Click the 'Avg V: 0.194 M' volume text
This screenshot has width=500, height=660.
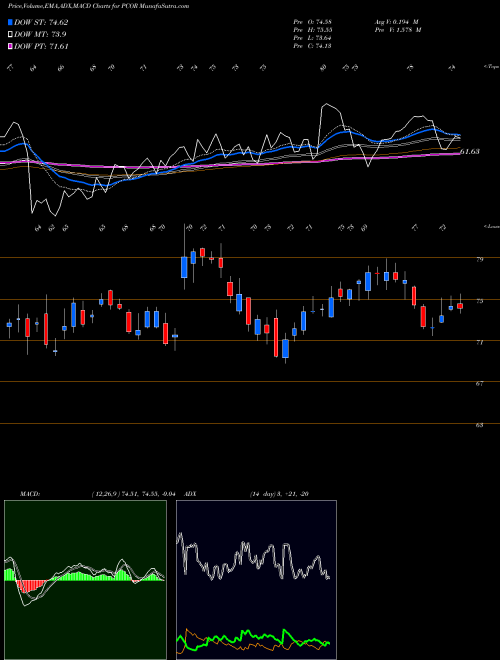pos(396,22)
